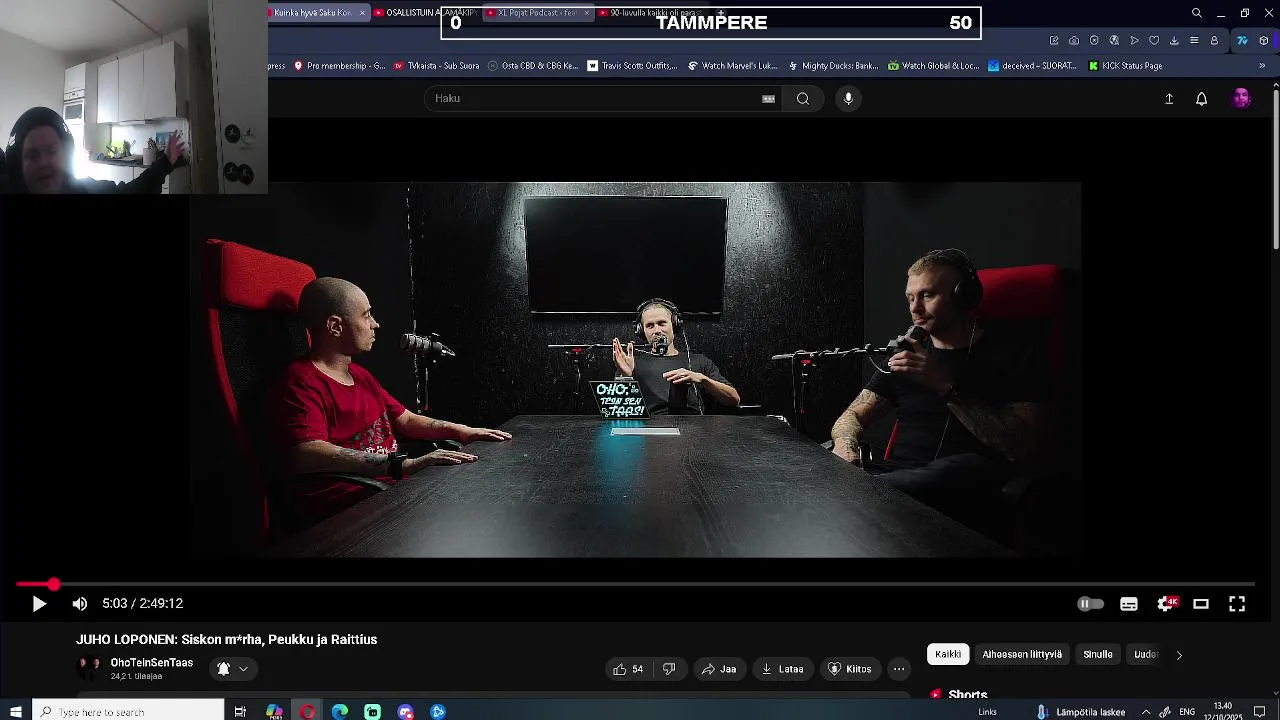Select the Kaikki filter chip
Viewport: 1280px width, 720px height.
click(x=948, y=654)
